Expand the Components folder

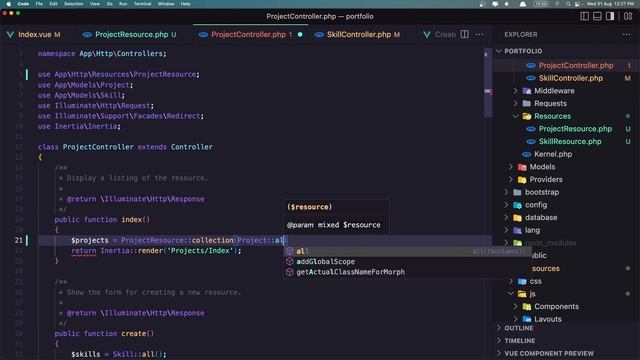click(x=556, y=306)
